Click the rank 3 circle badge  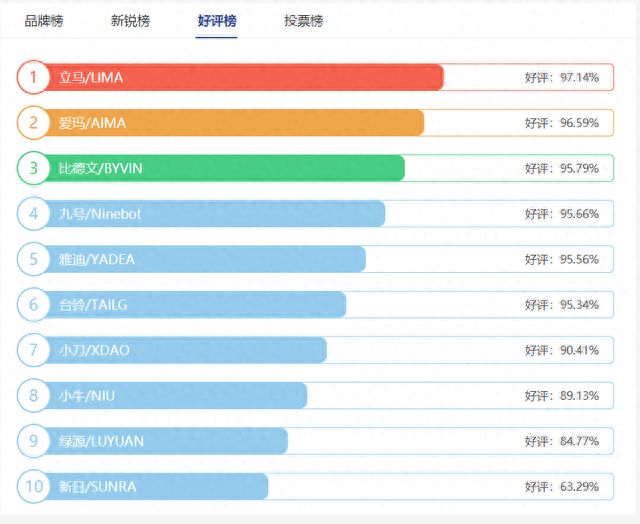(x=33, y=168)
